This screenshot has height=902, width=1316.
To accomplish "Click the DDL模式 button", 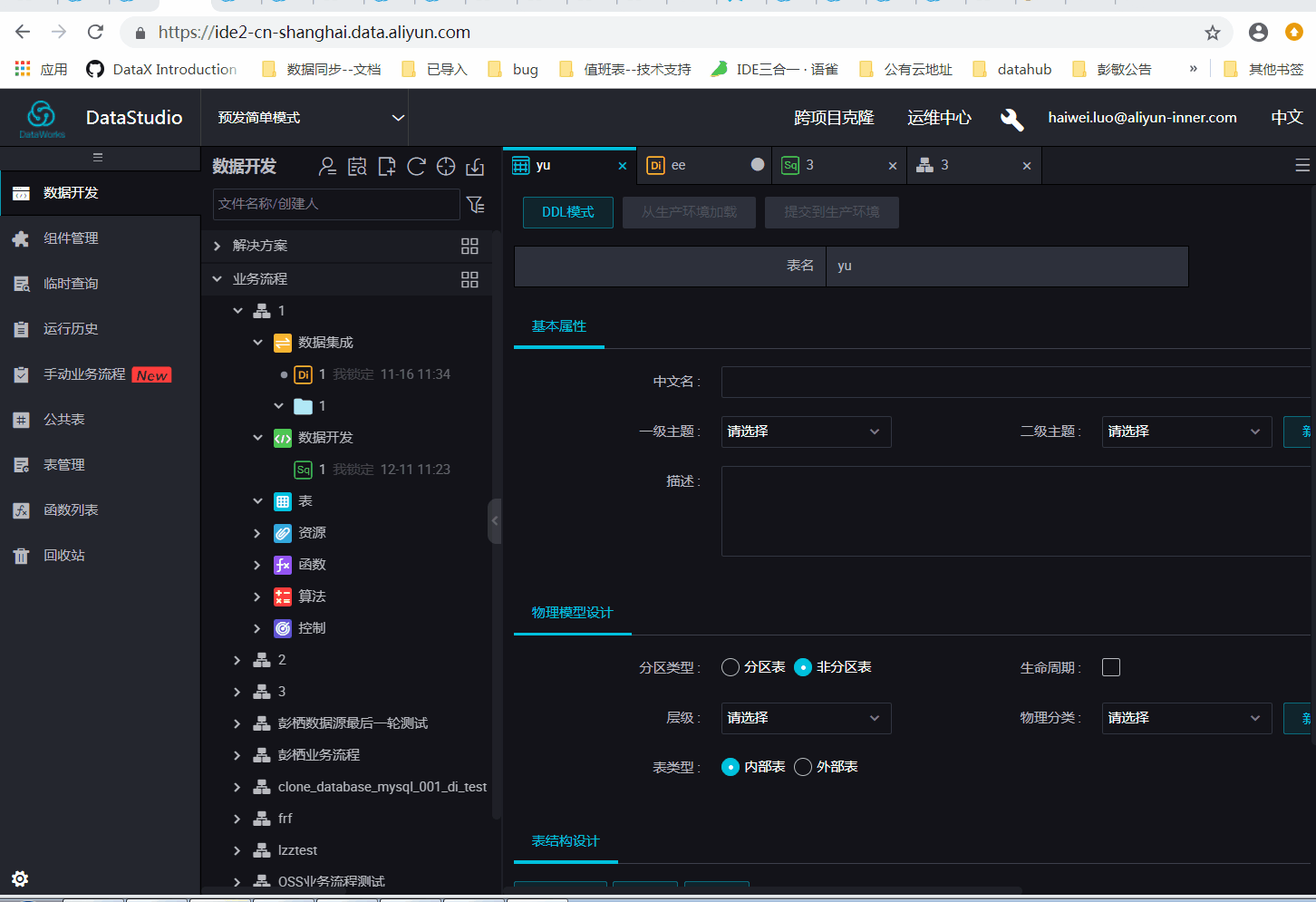I will 568,212.
